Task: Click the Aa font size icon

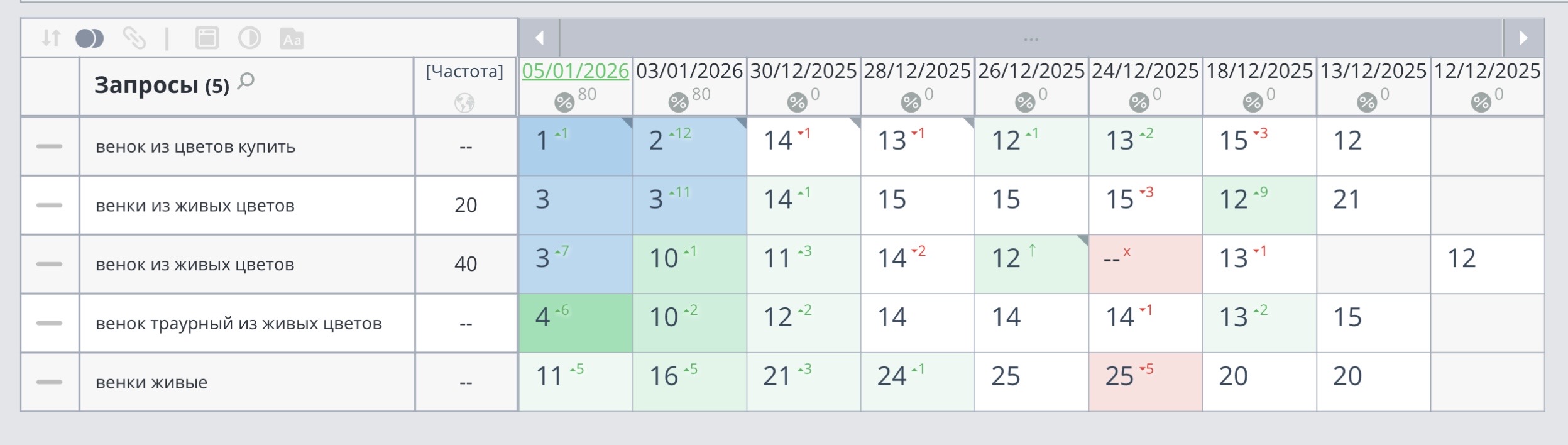Action: coord(292,39)
